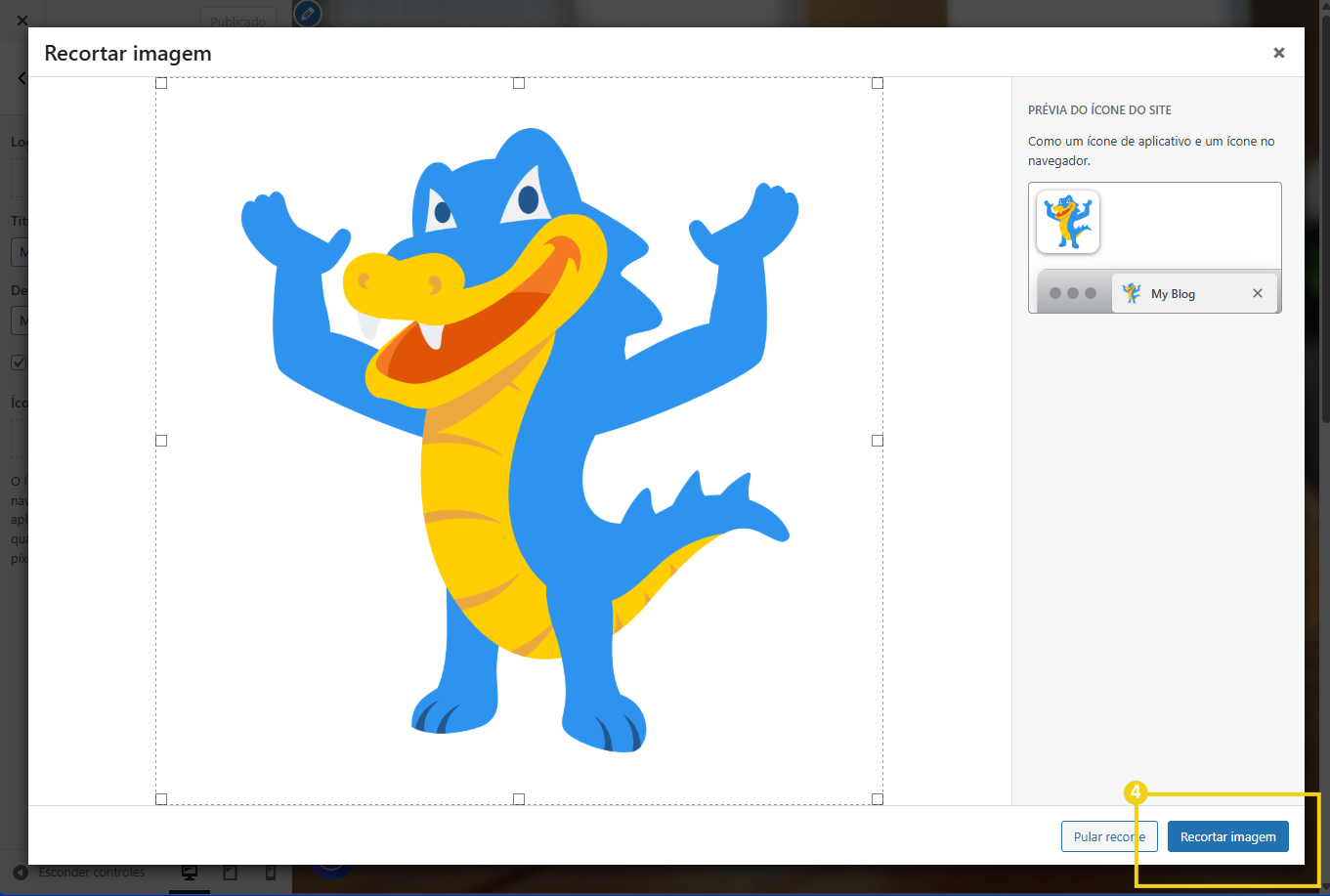Click the bottom-right crop handle
This screenshot has height=896, width=1330.
point(877,799)
